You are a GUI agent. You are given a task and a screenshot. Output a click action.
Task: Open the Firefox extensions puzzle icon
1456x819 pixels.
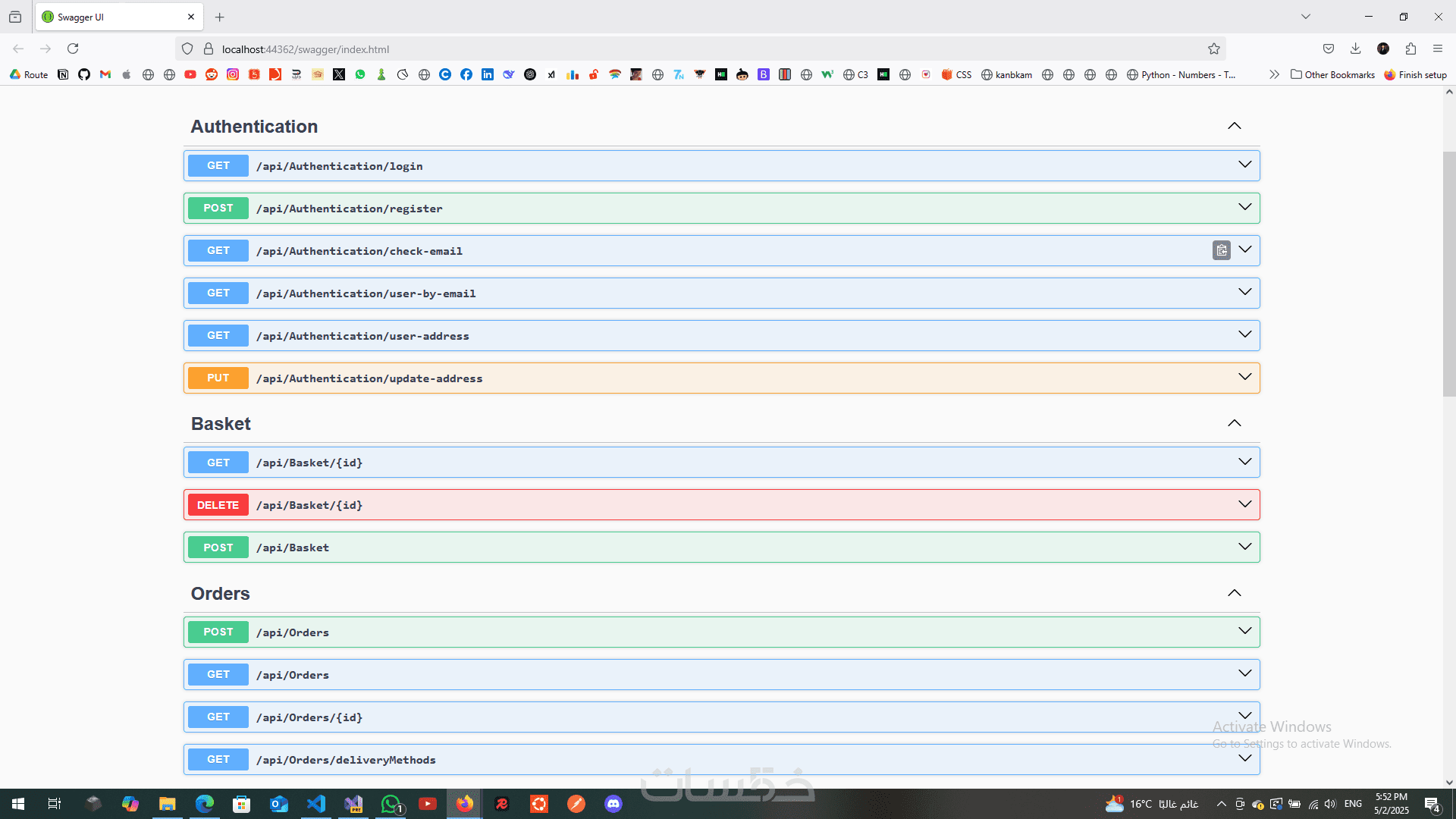(x=1410, y=49)
